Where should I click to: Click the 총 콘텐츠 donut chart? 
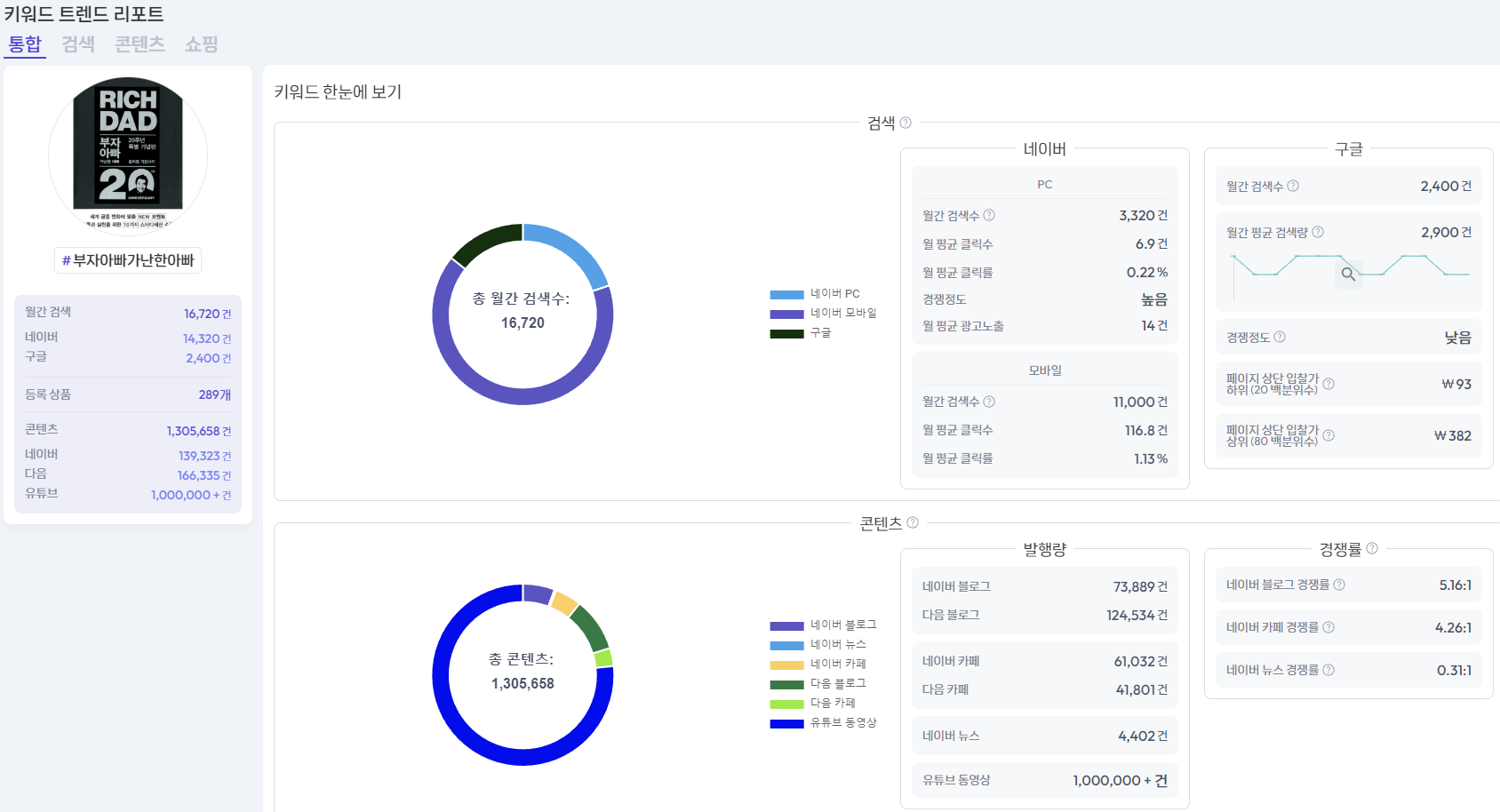523,675
